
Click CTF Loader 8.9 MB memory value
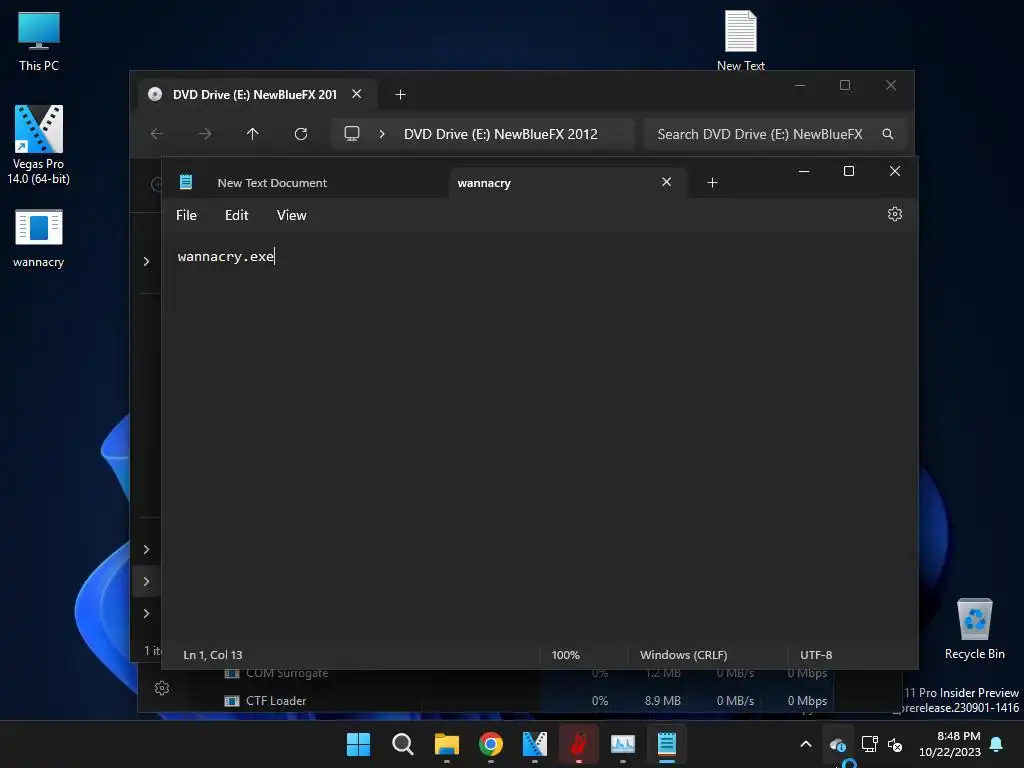click(x=662, y=701)
